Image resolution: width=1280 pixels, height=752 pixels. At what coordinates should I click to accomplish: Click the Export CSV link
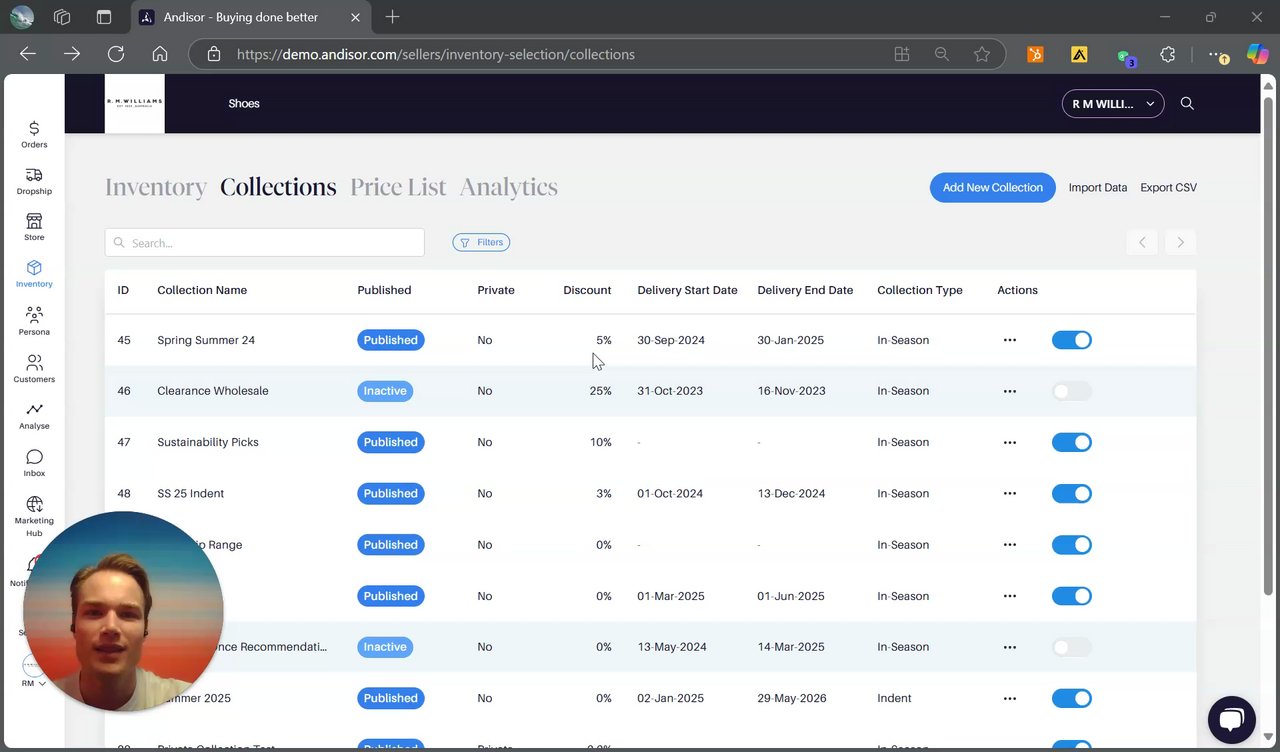pyautogui.click(x=1168, y=188)
